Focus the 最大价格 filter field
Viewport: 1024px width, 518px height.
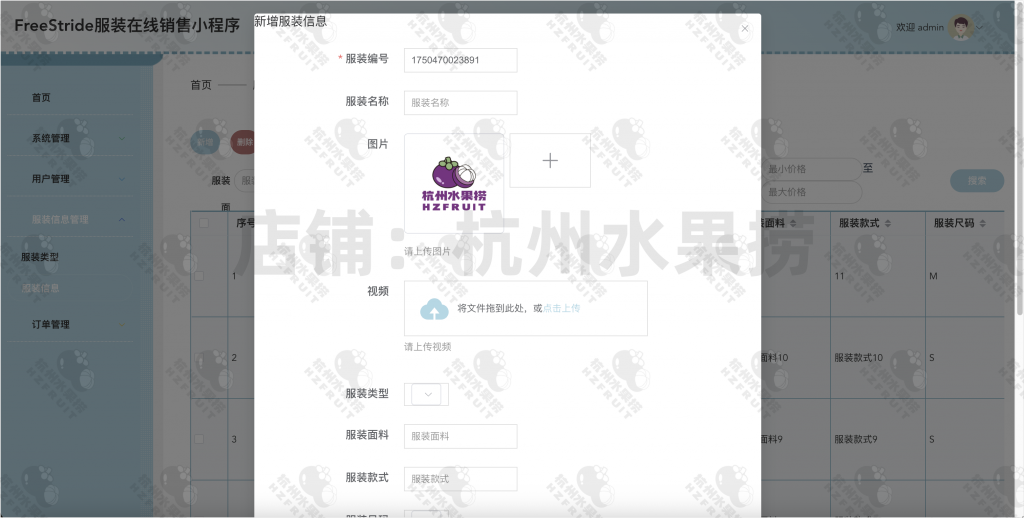pos(811,192)
